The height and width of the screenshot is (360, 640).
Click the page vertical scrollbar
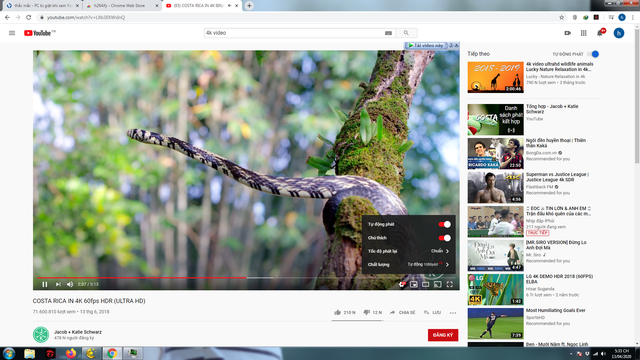tap(637, 98)
